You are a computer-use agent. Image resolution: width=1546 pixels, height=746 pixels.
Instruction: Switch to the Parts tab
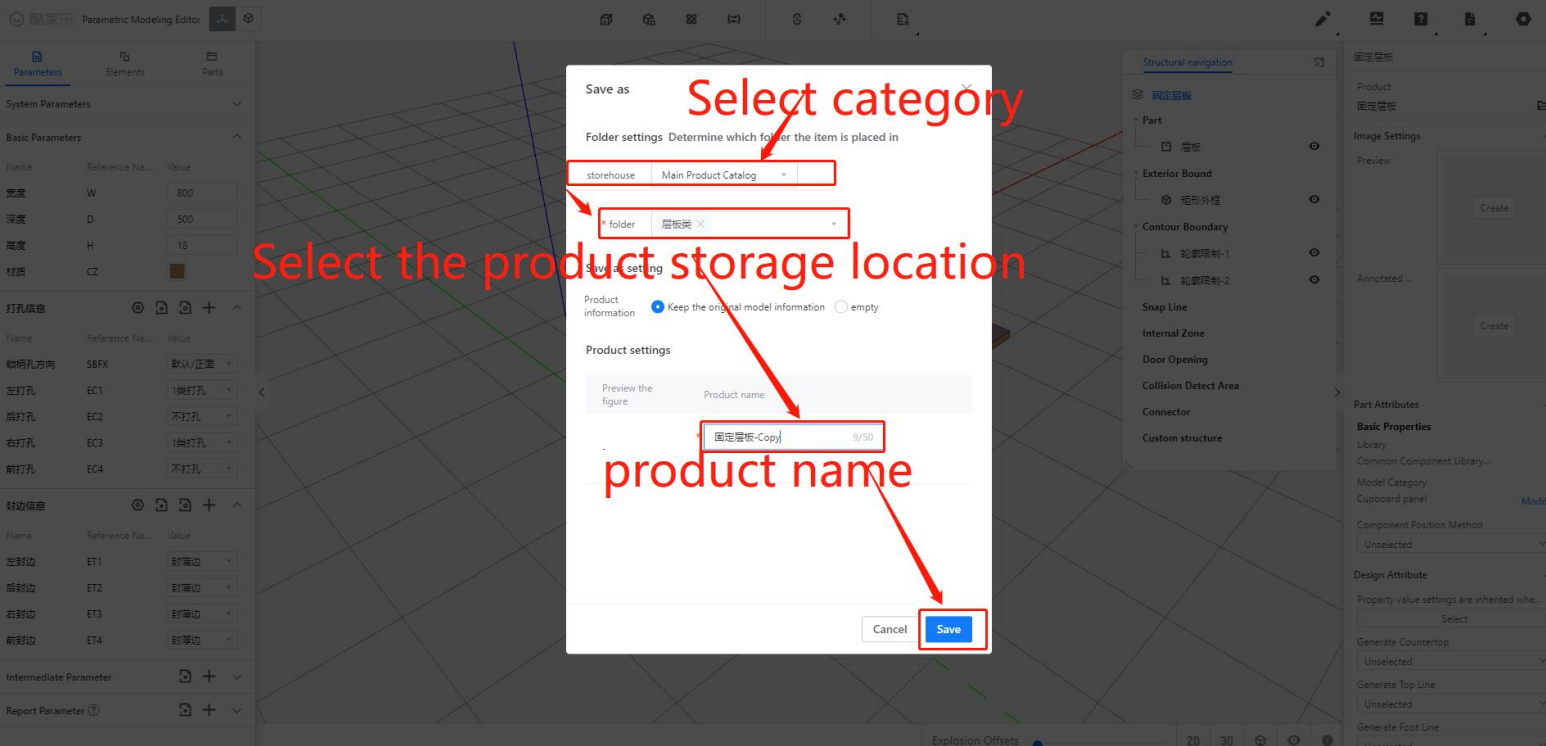pyautogui.click(x=212, y=64)
